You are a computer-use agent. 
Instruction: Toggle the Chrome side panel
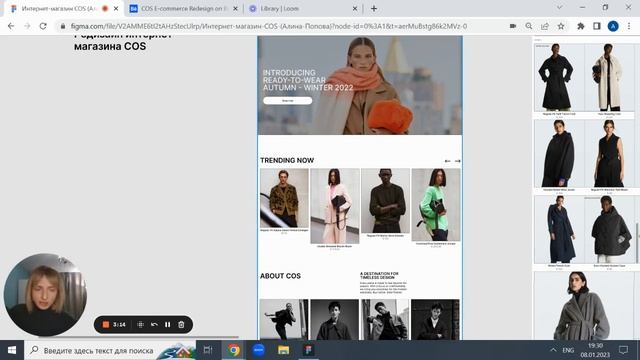[x=597, y=26]
